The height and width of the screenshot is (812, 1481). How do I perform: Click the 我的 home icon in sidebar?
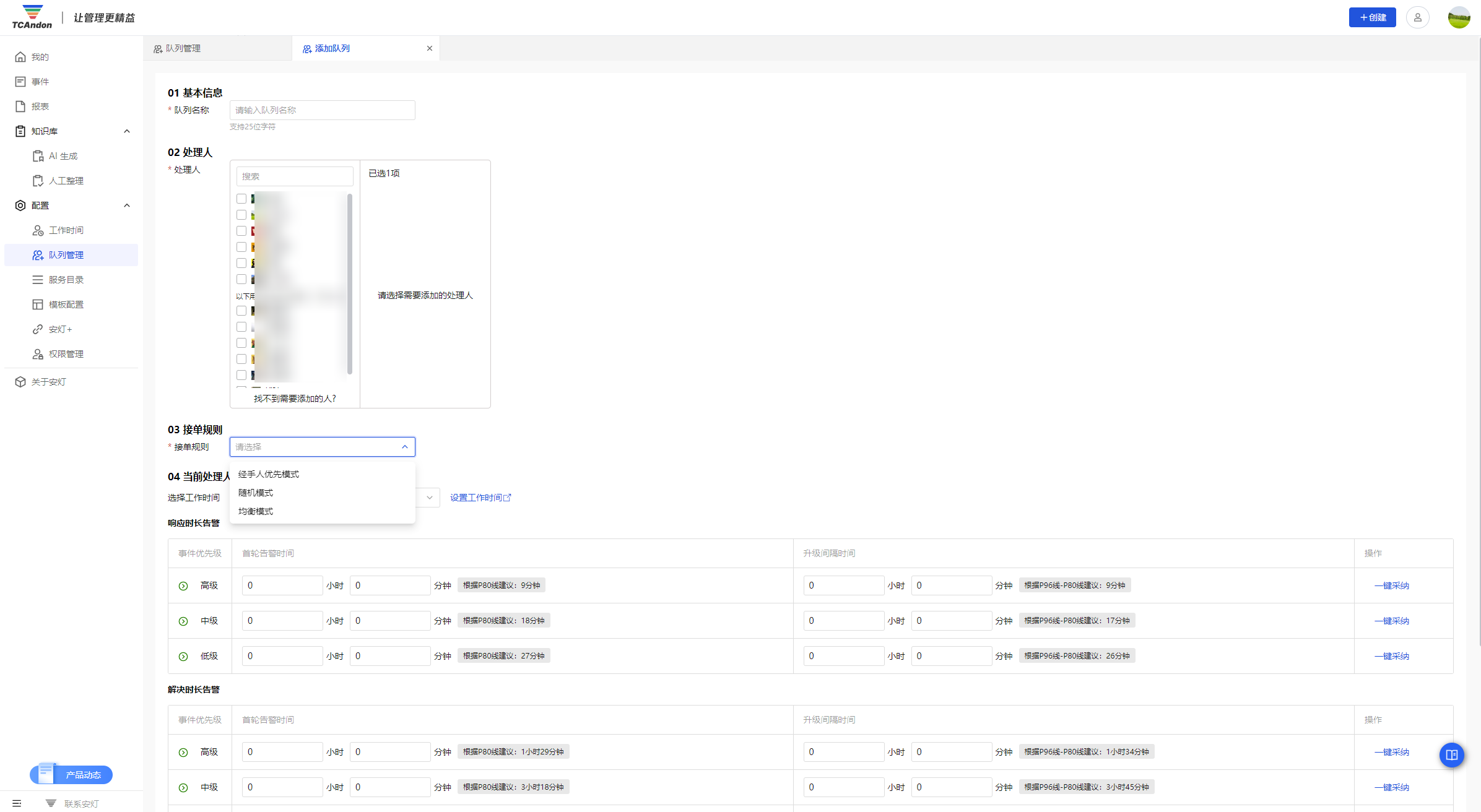[x=20, y=57]
